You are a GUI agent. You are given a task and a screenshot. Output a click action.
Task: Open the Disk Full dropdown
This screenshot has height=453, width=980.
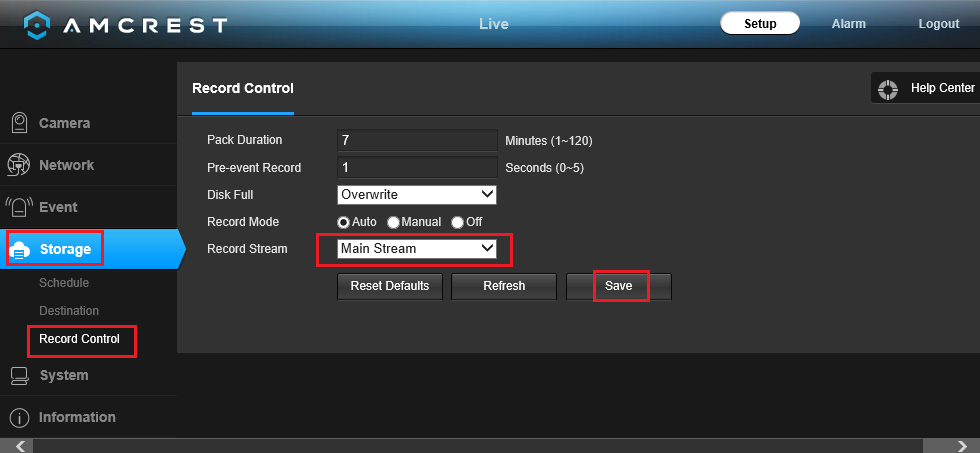coord(417,194)
